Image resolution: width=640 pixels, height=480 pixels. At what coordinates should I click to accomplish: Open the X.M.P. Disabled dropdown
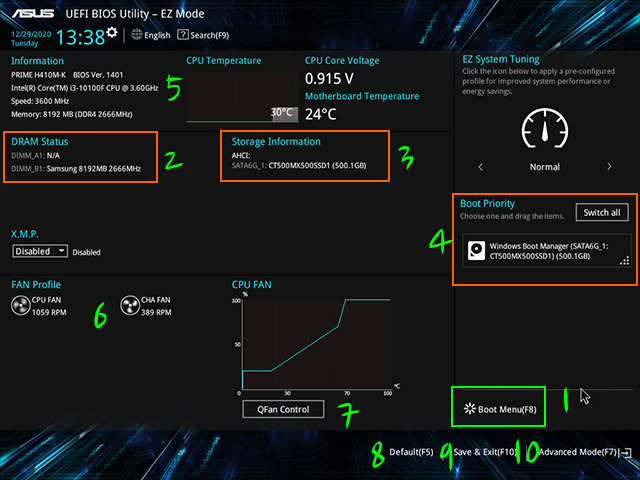[40, 251]
